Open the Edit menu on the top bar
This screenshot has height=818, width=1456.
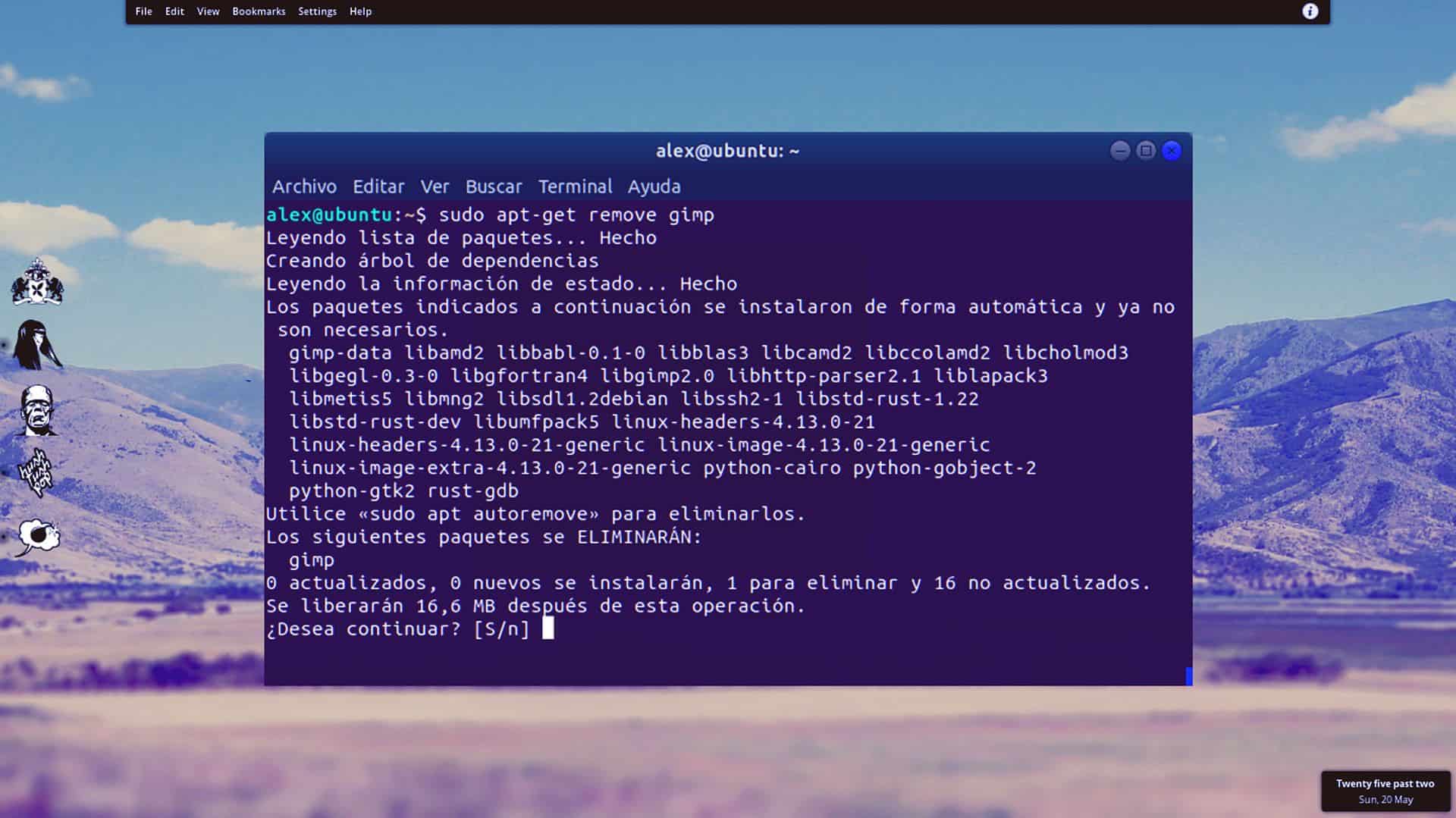tap(174, 11)
